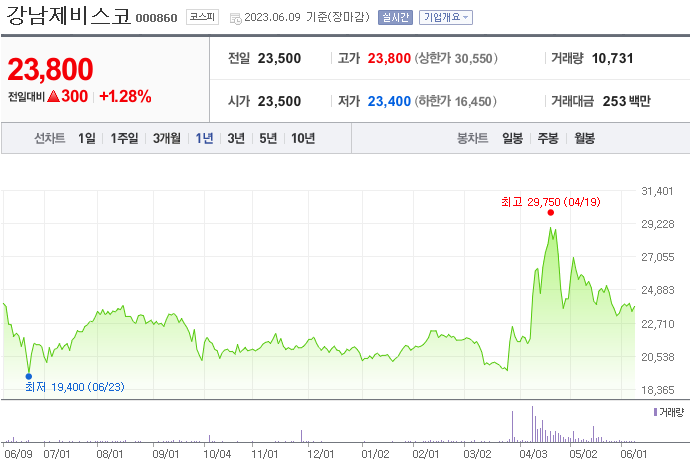The width and height of the screenshot is (690, 468).
Task: Open the 월봉 monthly candle chart
Action: click(584, 139)
